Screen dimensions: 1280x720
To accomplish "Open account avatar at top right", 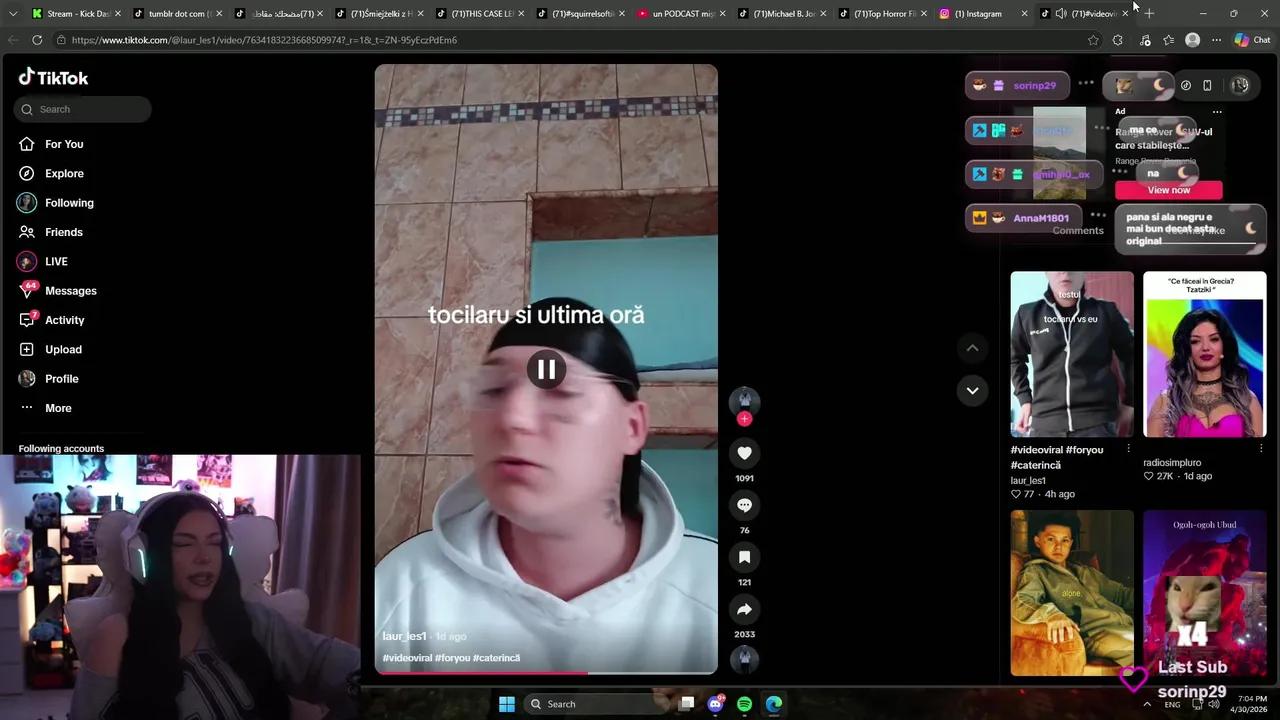I will click(x=1240, y=86).
